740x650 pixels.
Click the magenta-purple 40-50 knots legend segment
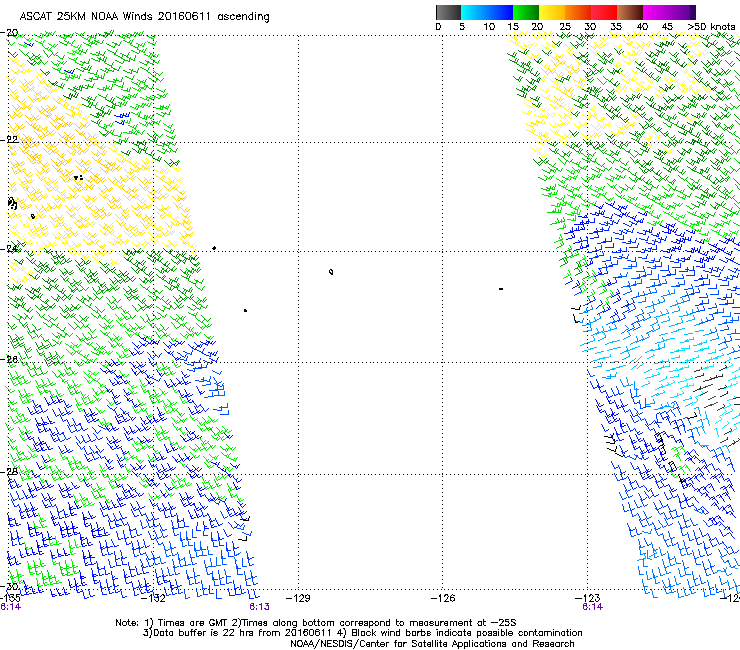669,12
